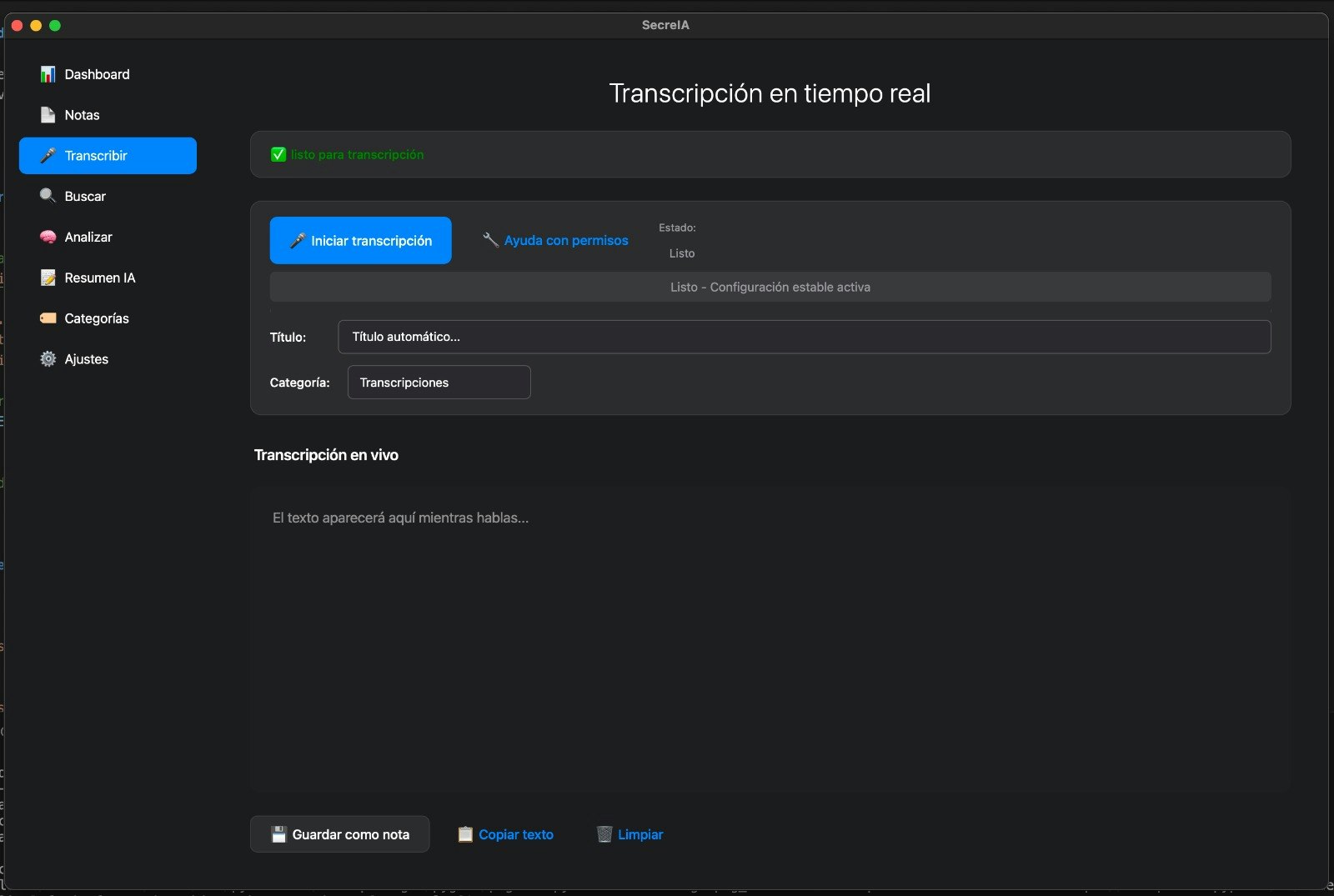Close the SecreIA window with red button

click(x=17, y=26)
